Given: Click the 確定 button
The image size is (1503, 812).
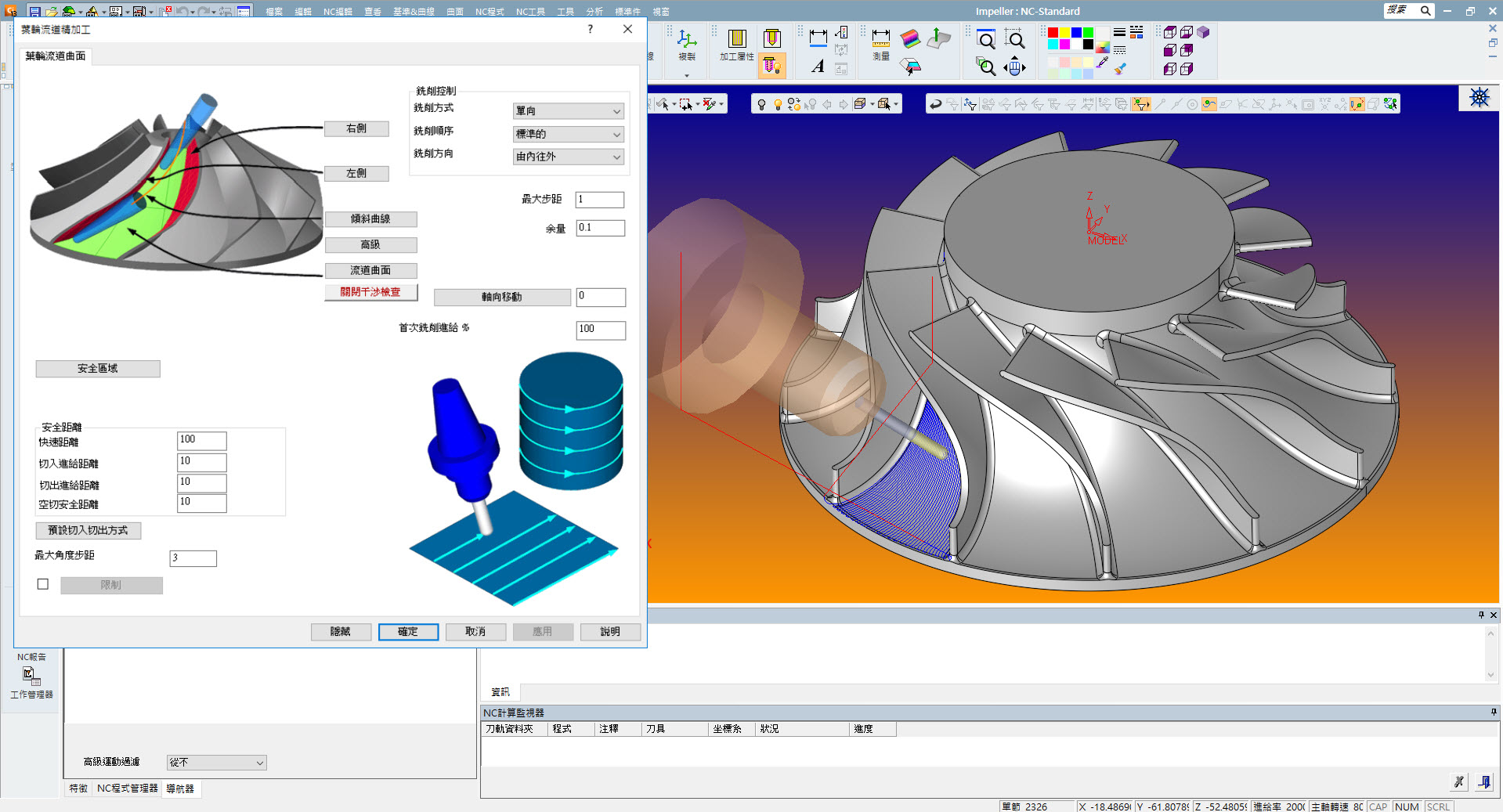Looking at the screenshot, I should tap(408, 632).
